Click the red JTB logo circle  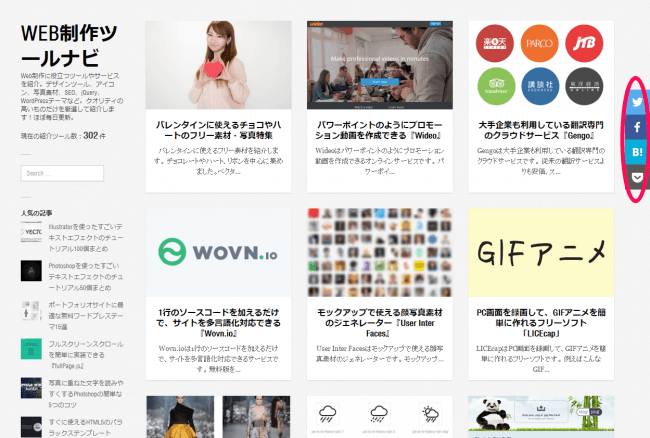click(584, 43)
